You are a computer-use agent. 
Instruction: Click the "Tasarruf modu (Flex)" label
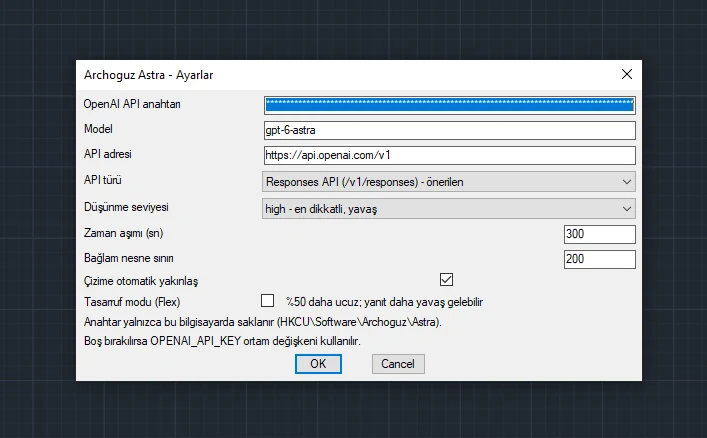[132, 302]
